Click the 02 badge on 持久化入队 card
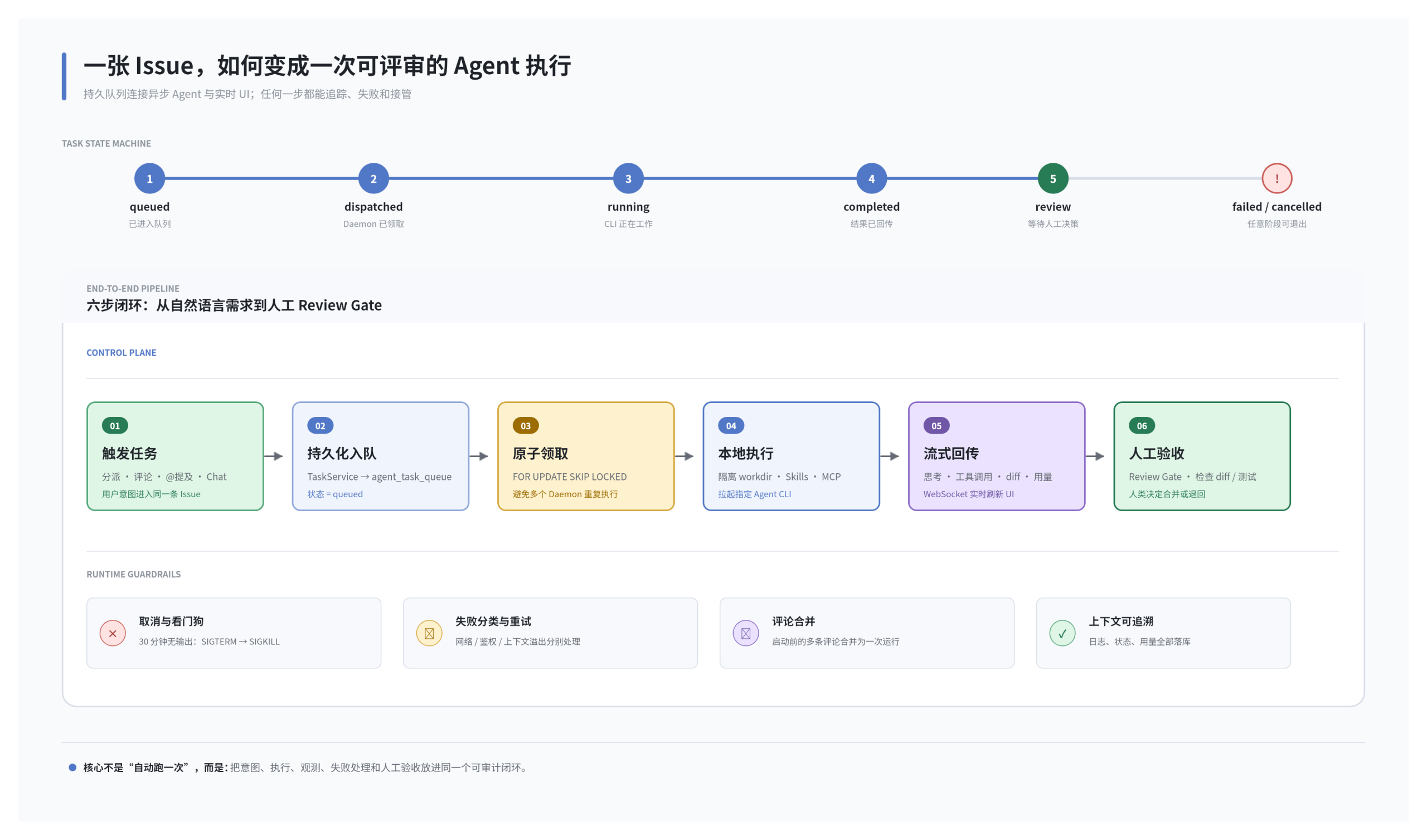1427x840 pixels. (321, 426)
